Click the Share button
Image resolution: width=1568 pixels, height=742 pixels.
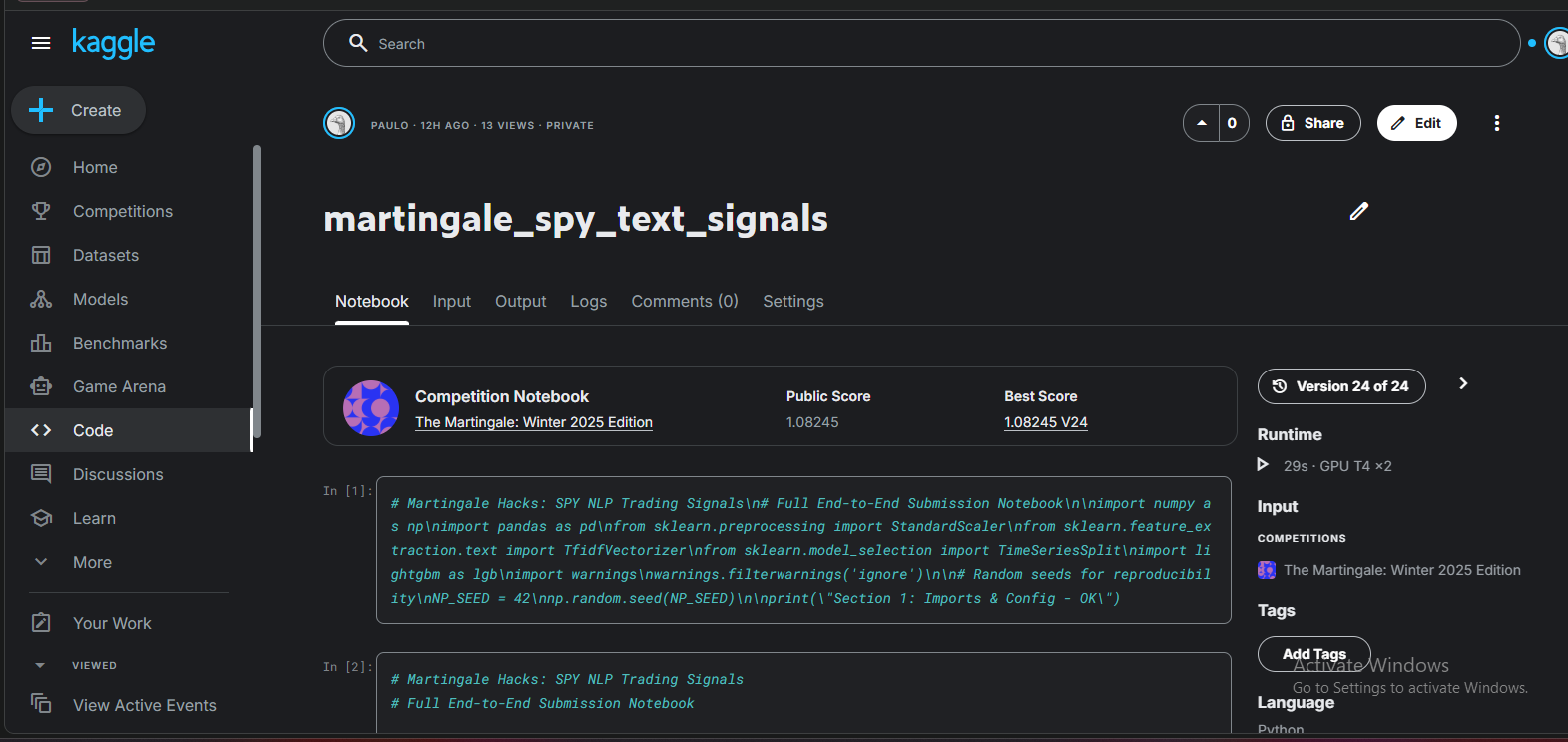coord(1312,123)
